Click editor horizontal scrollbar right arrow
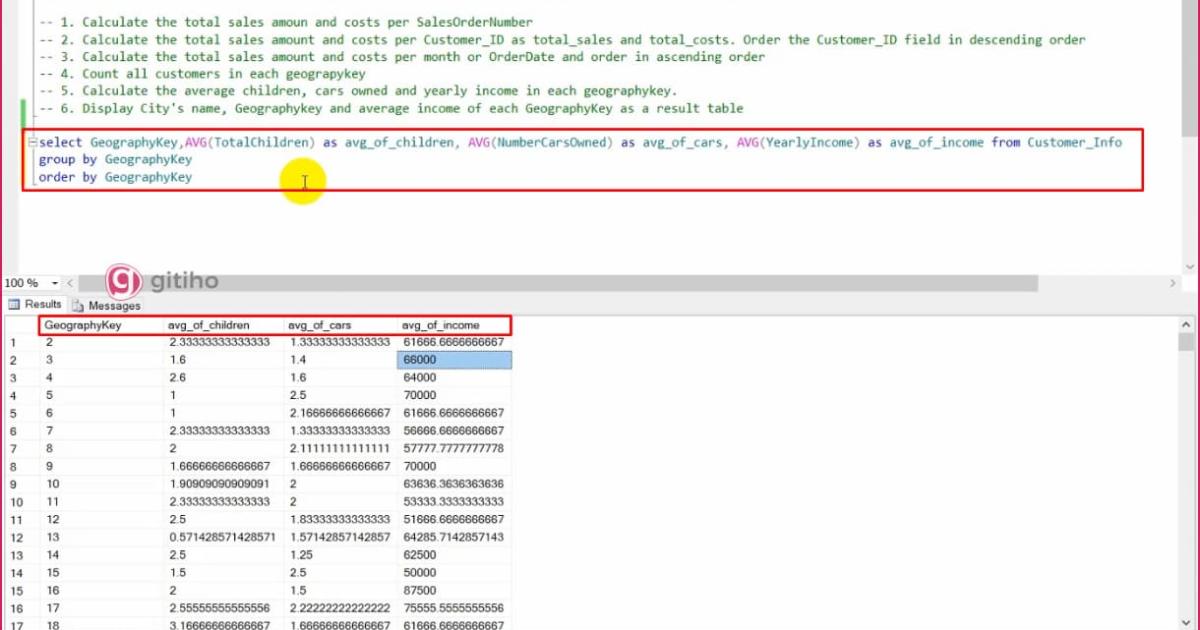Screen dimensions: 1200x630 pyautogui.click(x=1173, y=284)
